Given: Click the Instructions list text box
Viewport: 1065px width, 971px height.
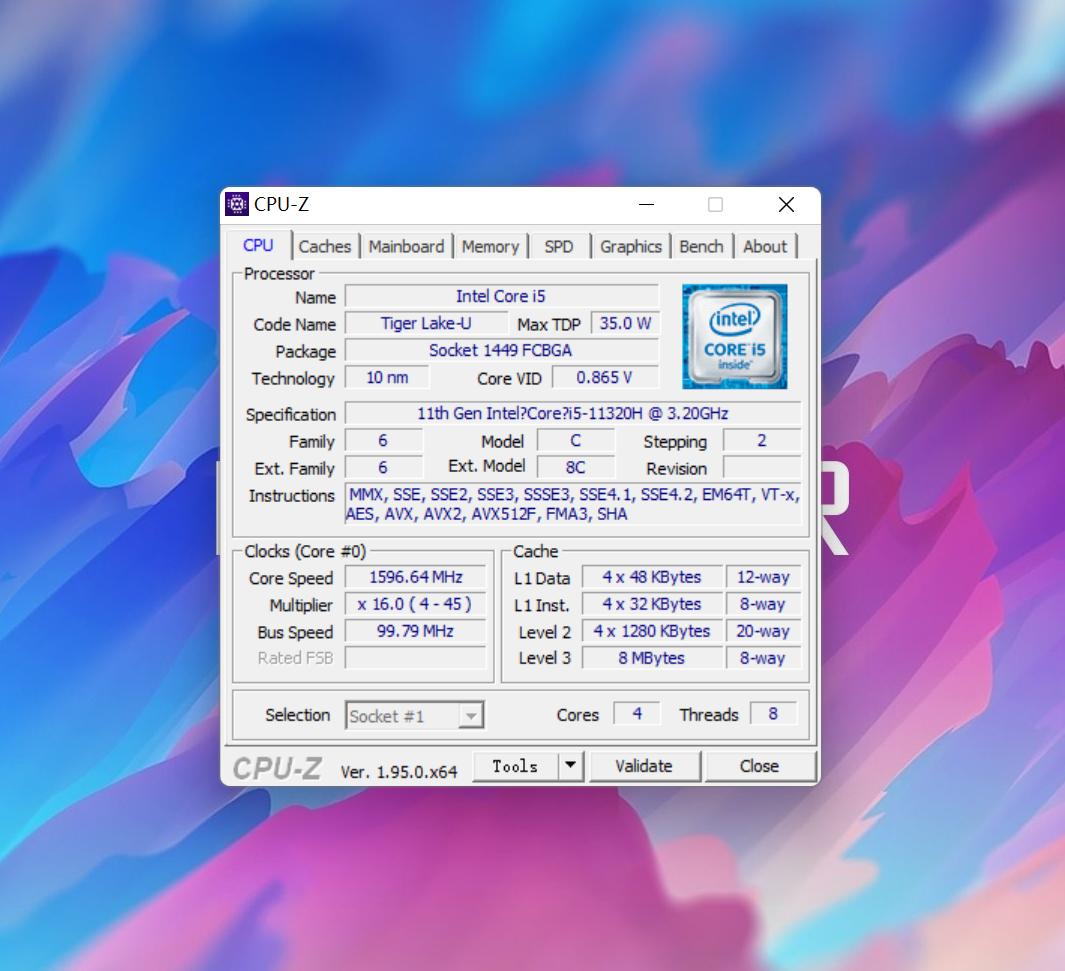Looking at the screenshot, I should (x=572, y=504).
